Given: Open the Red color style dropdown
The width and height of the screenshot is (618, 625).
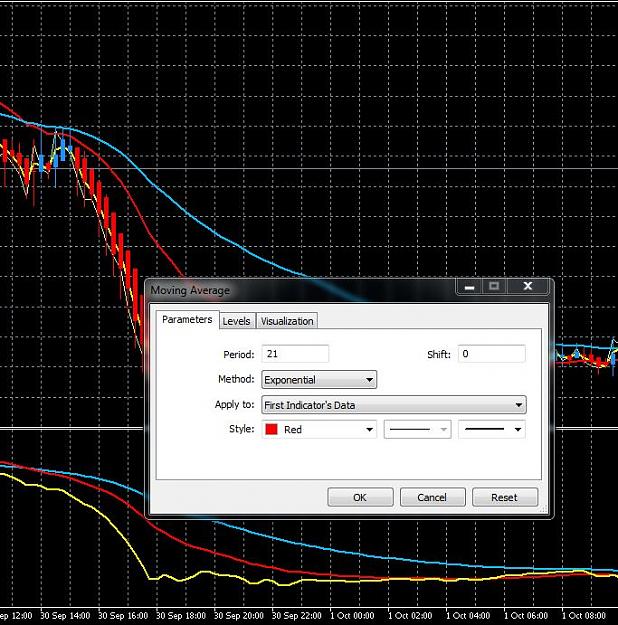Looking at the screenshot, I should point(319,429).
